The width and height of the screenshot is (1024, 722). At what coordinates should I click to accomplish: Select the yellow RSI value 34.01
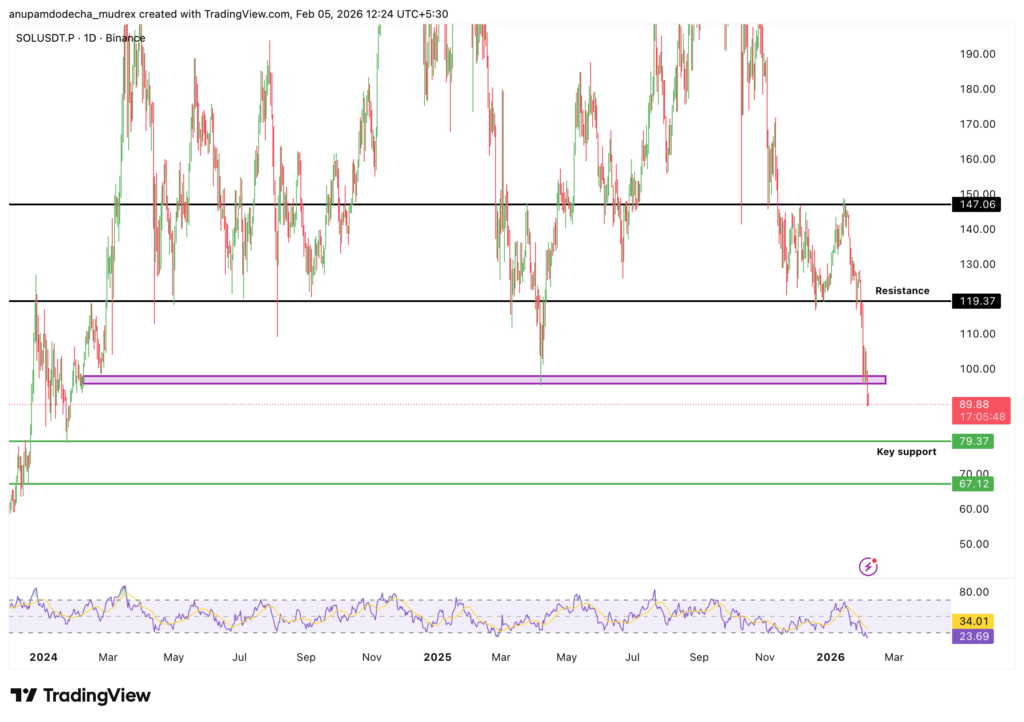pos(973,620)
